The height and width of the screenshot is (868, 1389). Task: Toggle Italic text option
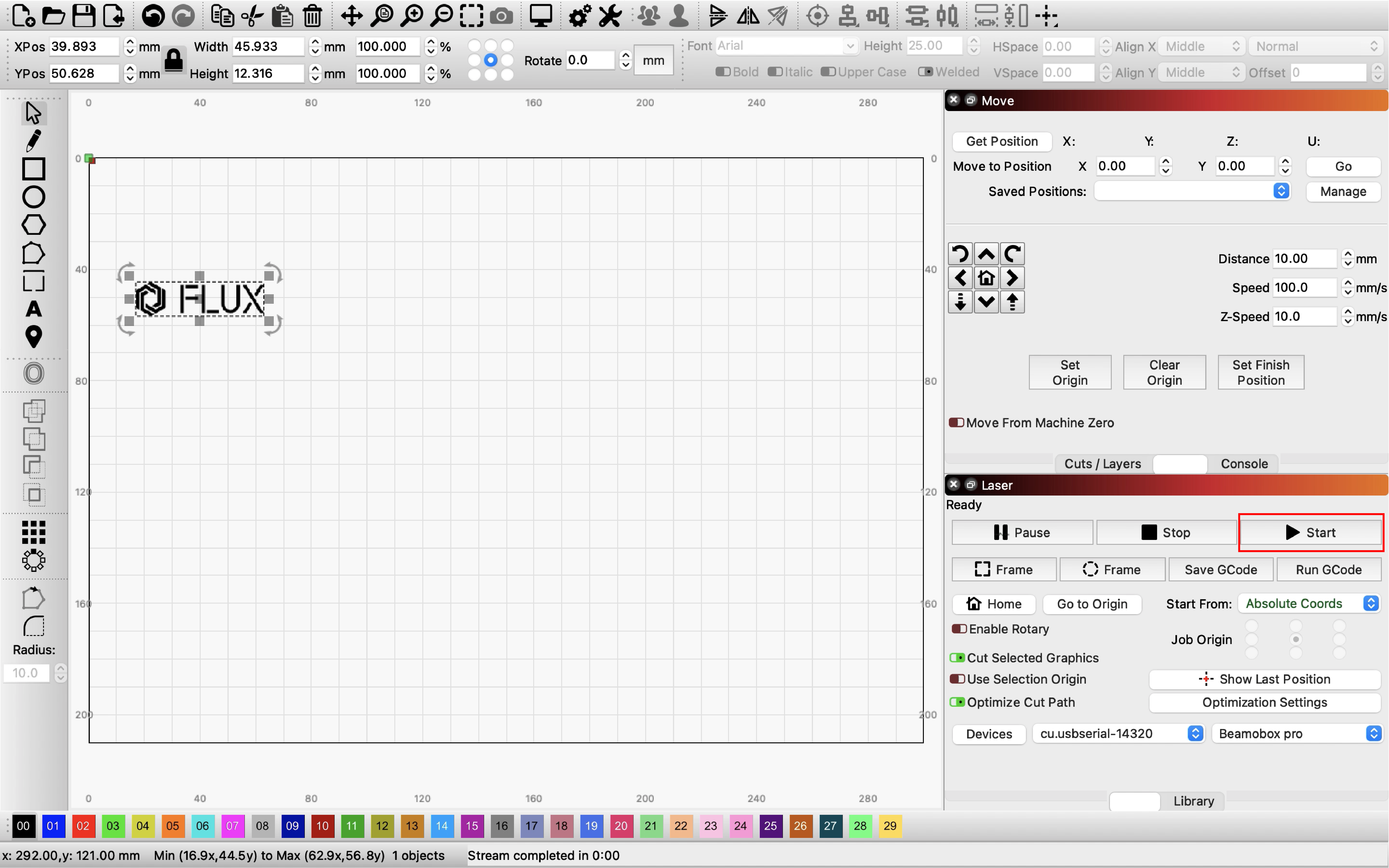coord(775,72)
